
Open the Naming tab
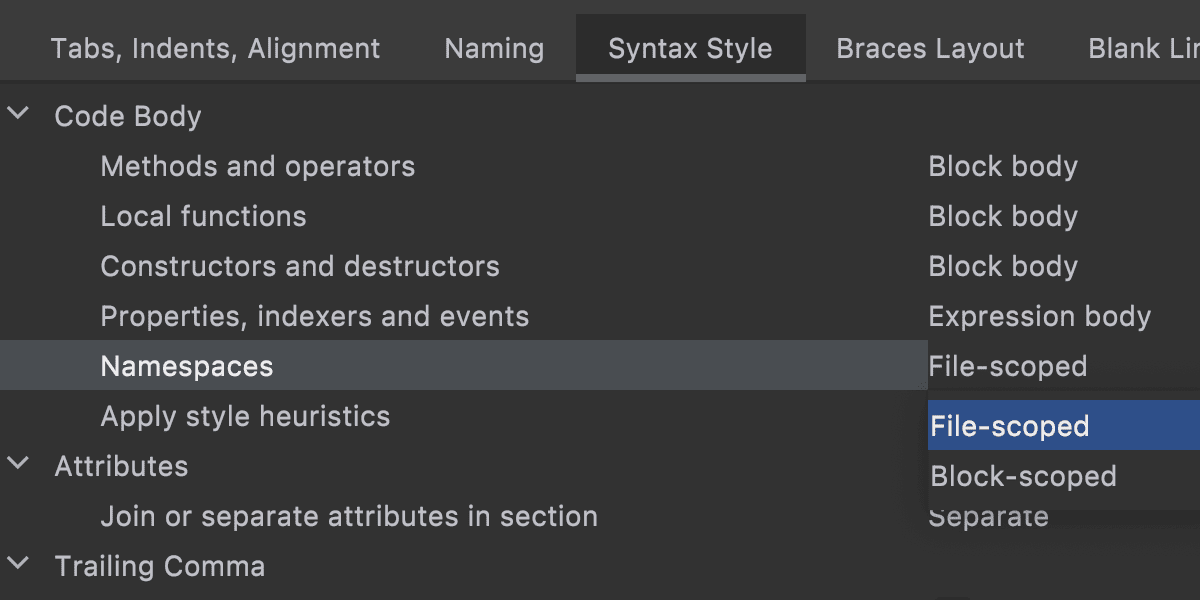pyautogui.click(x=494, y=49)
